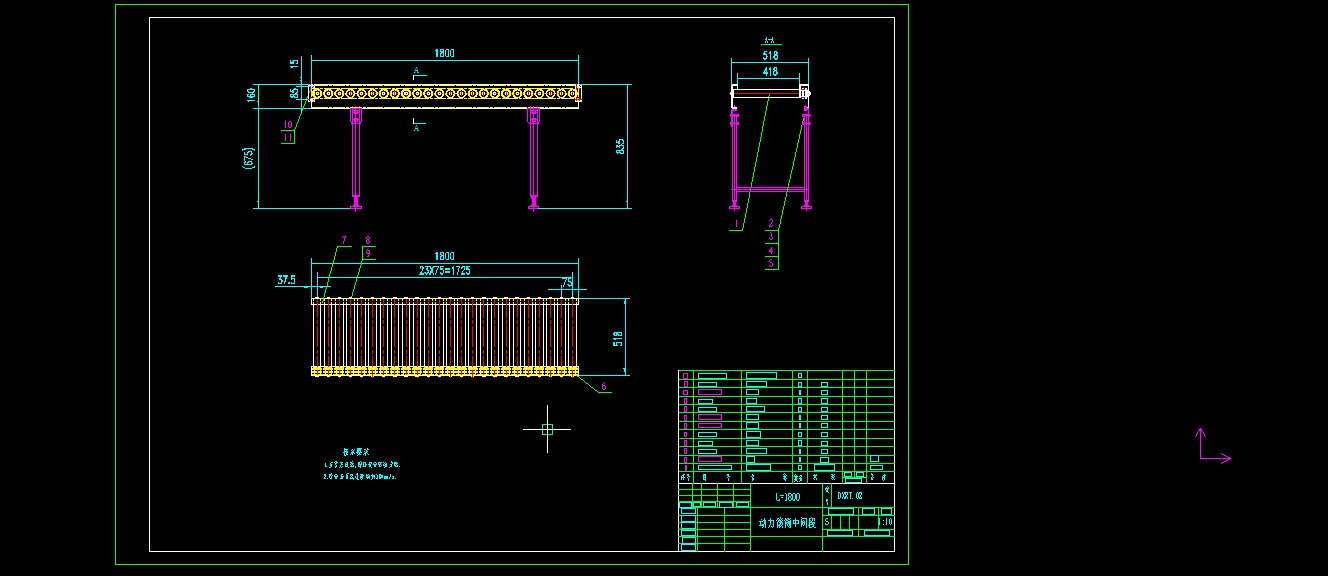The width and height of the screenshot is (1328, 576).
Task: Select the first technical requirement line
Action: (x=362, y=465)
